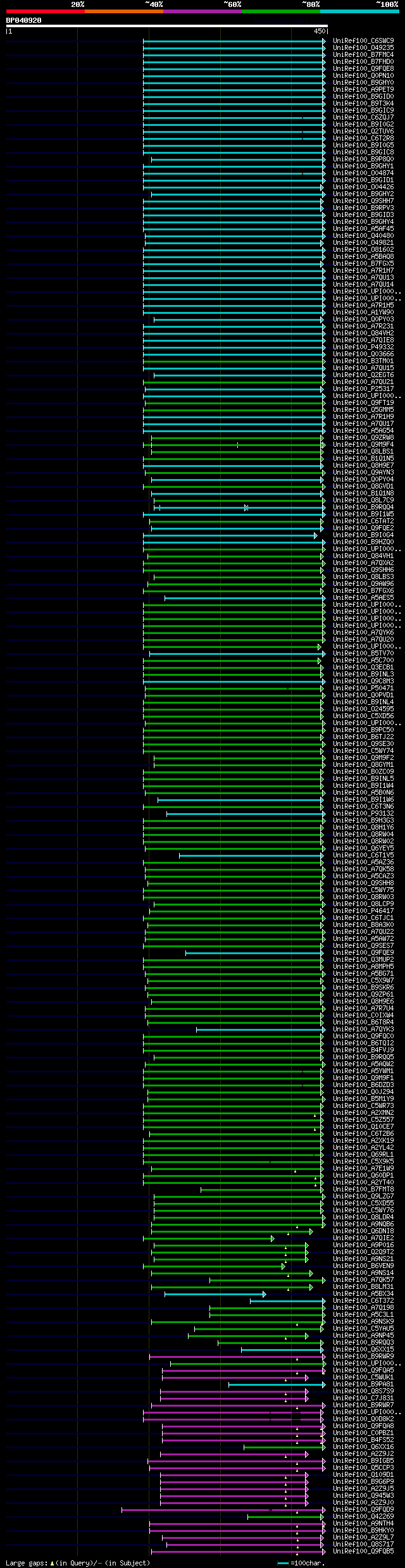Select the UniRef100_Q9FQB5 label
405x1568 pixels.
point(363,1551)
